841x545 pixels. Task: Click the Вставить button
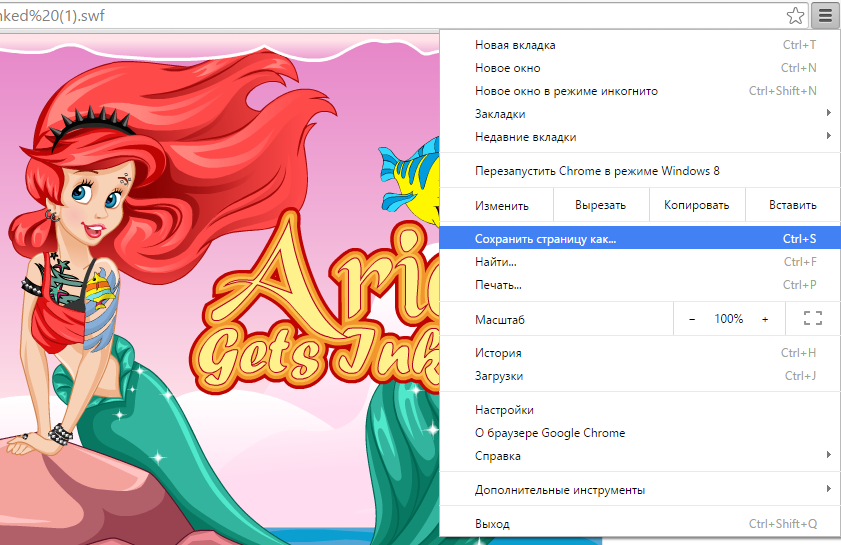click(793, 205)
